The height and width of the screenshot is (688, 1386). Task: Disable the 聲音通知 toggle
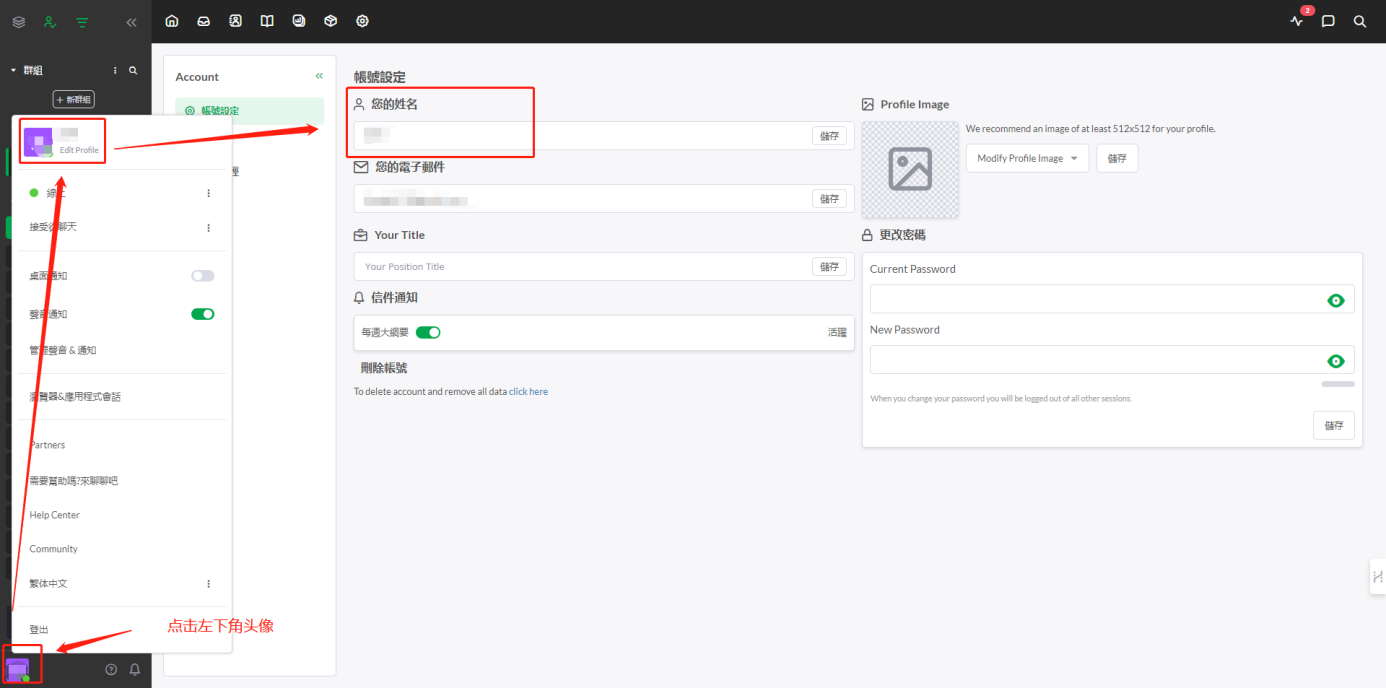tap(202, 314)
